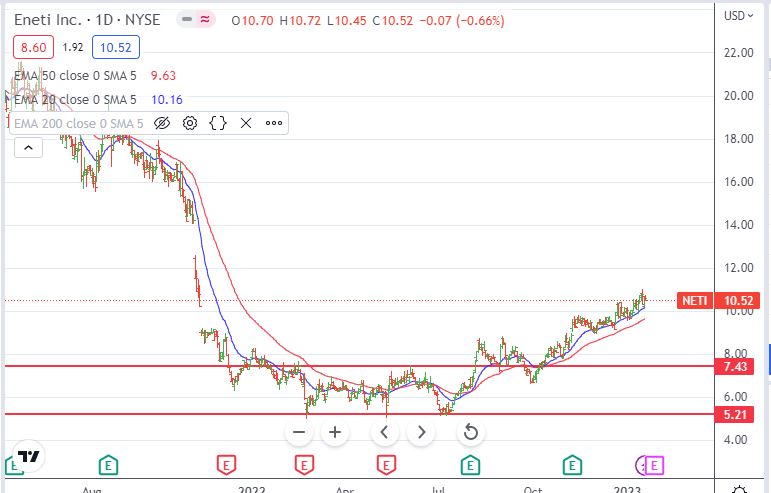The height and width of the screenshot is (493, 771).
Task: Click the NETI last price label
Action: pos(694,300)
